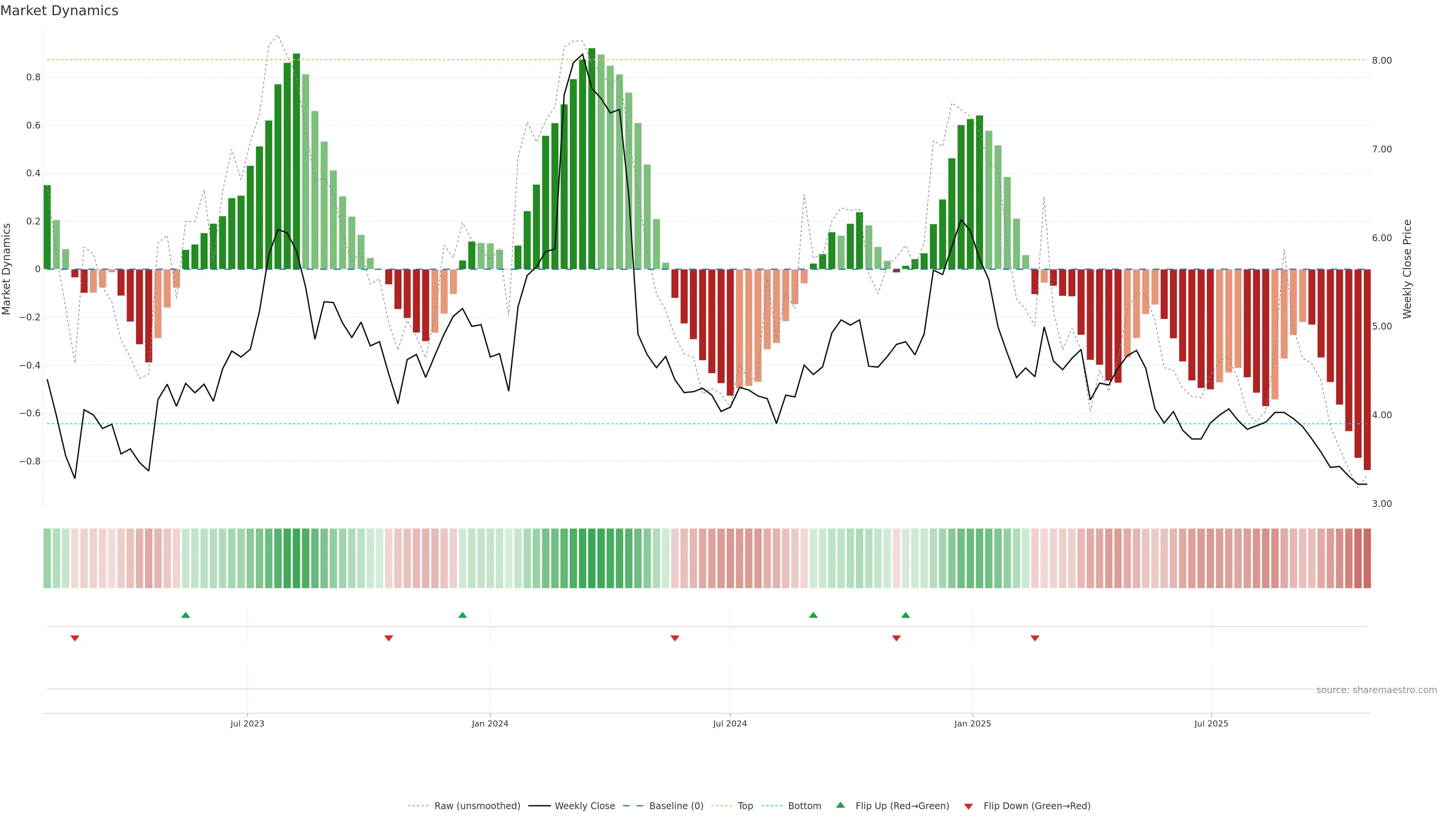Click the Bottom legend label

(804, 806)
